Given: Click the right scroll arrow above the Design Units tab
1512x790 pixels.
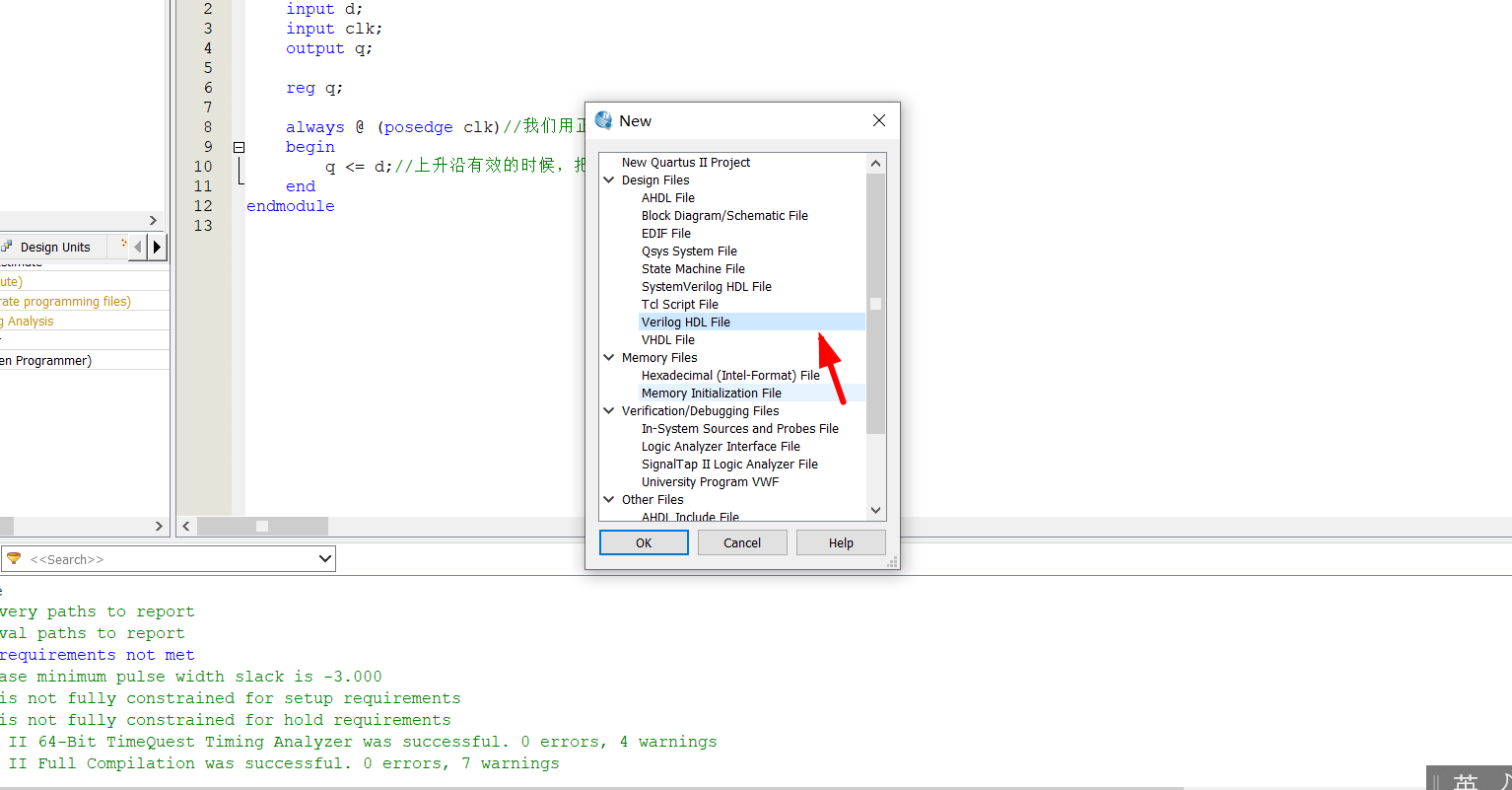Looking at the screenshot, I should tap(153, 220).
